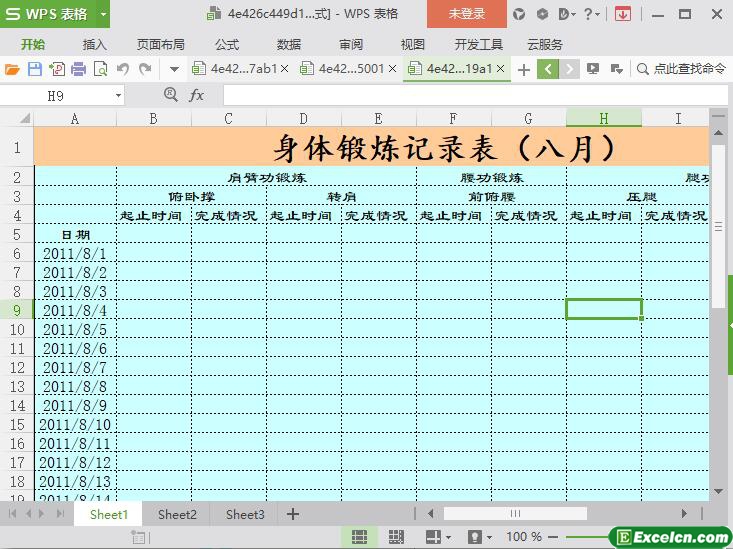733x549 pixels.
Task: Click the 日期 label cell
Action: 75,234
